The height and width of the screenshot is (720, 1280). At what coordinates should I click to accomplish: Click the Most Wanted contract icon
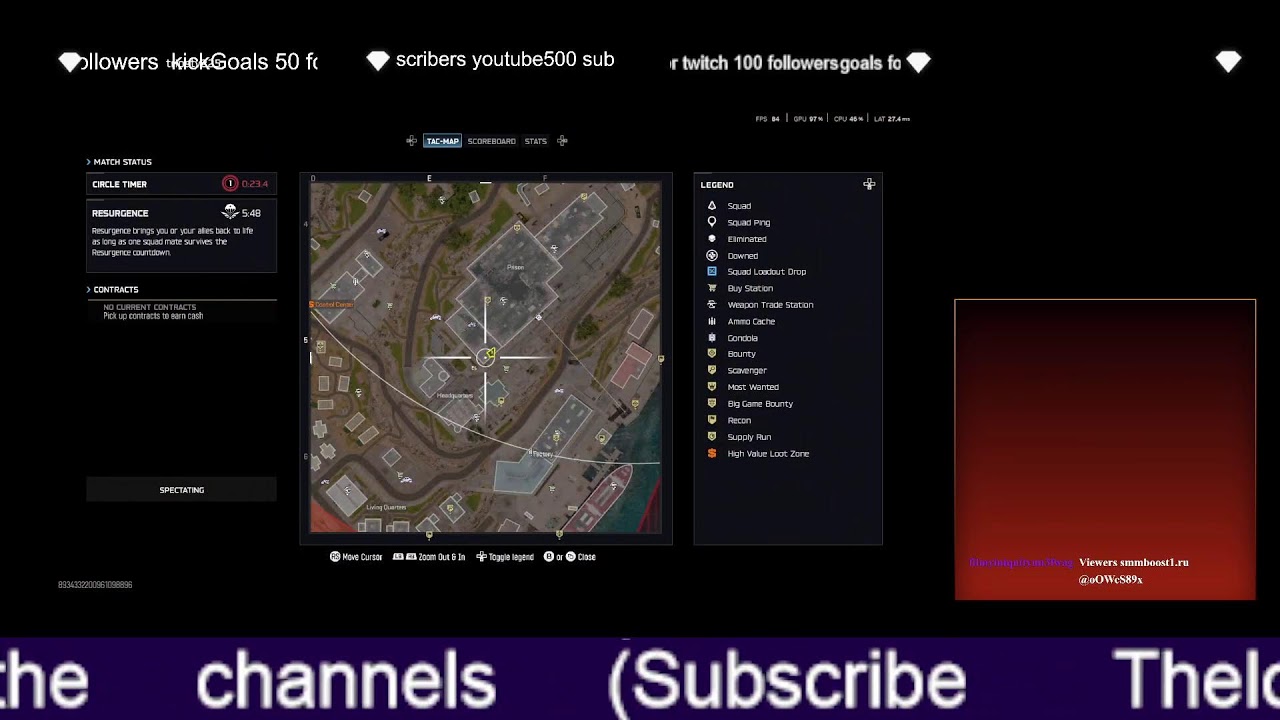click(712, 387)
